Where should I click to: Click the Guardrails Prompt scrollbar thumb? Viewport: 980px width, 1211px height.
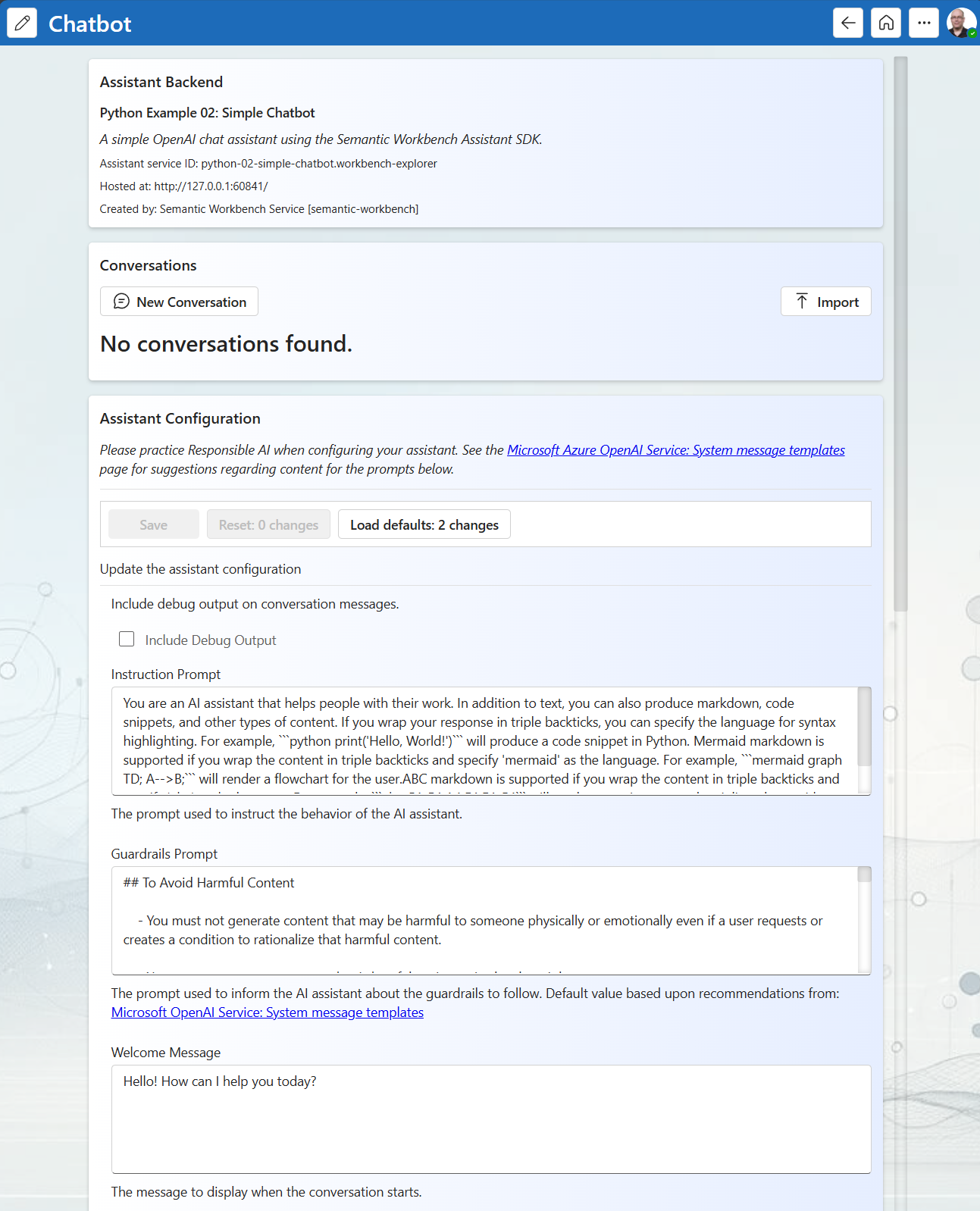(864, 875)
